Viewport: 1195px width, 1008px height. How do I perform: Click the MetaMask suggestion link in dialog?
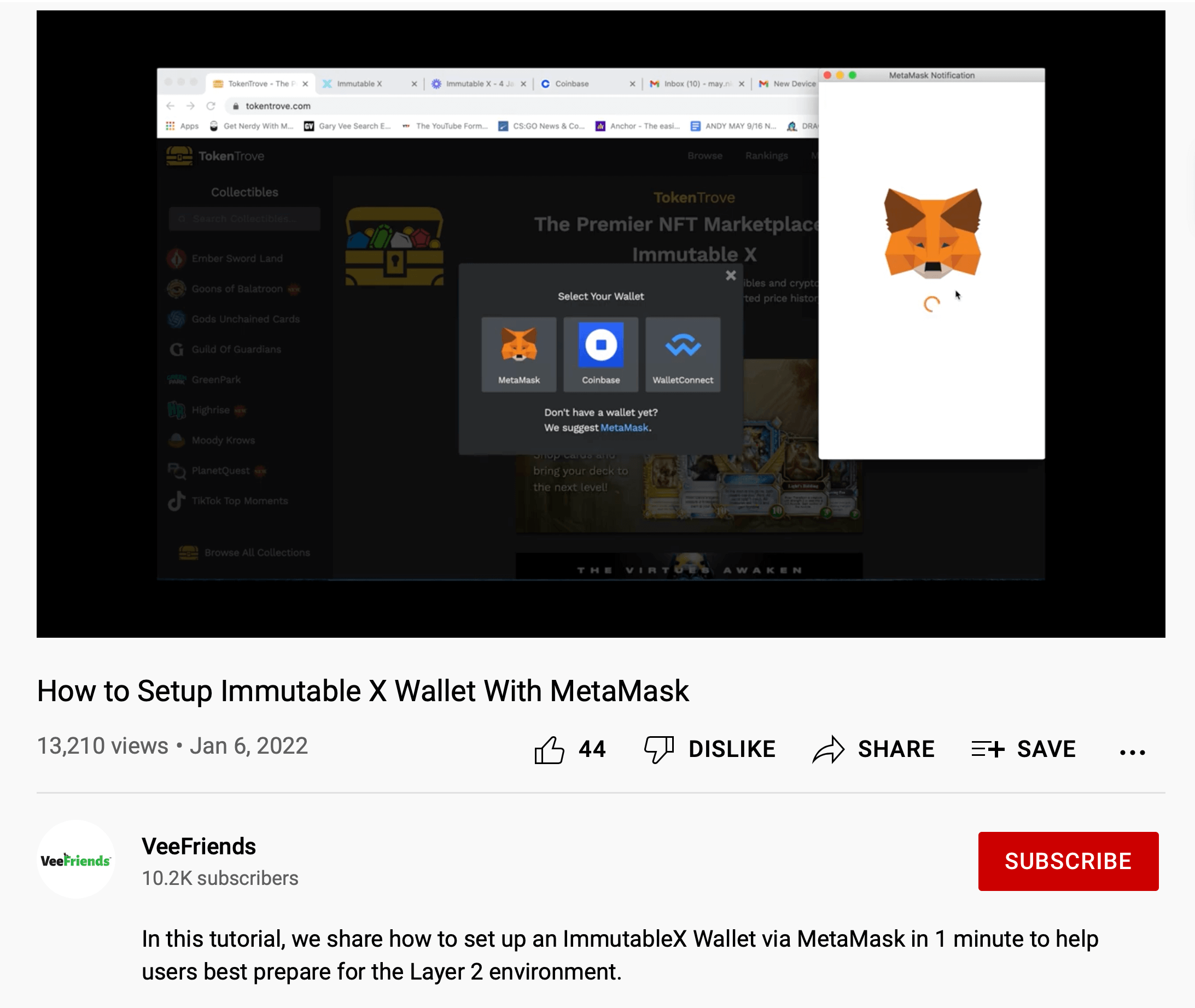tap(624, 427)
